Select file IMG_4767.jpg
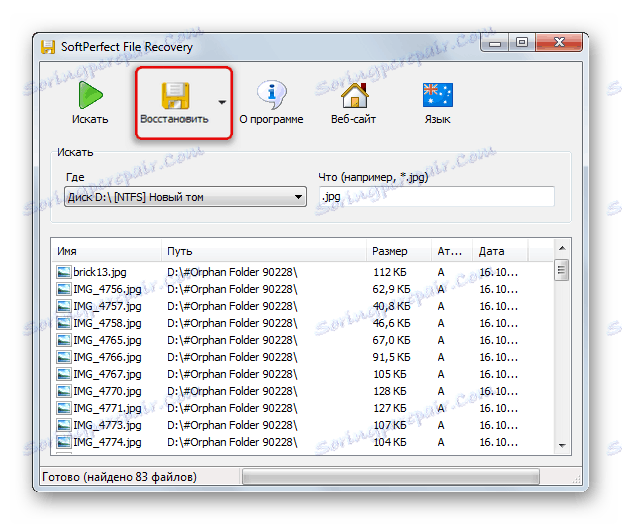 tap(107, 375)
